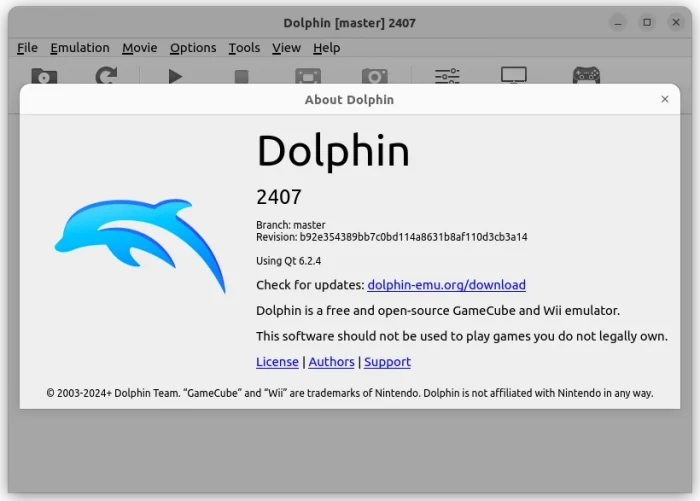
Task: Follow the dolphin-emu.org/download link
Action: 446,285
